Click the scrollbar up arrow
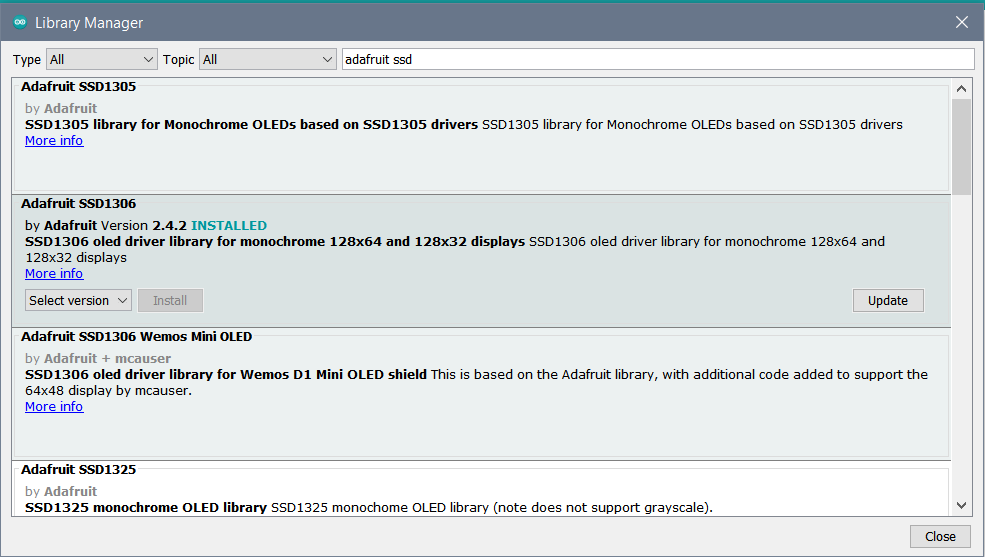Image resolution: width=985 pixels, height=557 pixels. coord(961,89)
